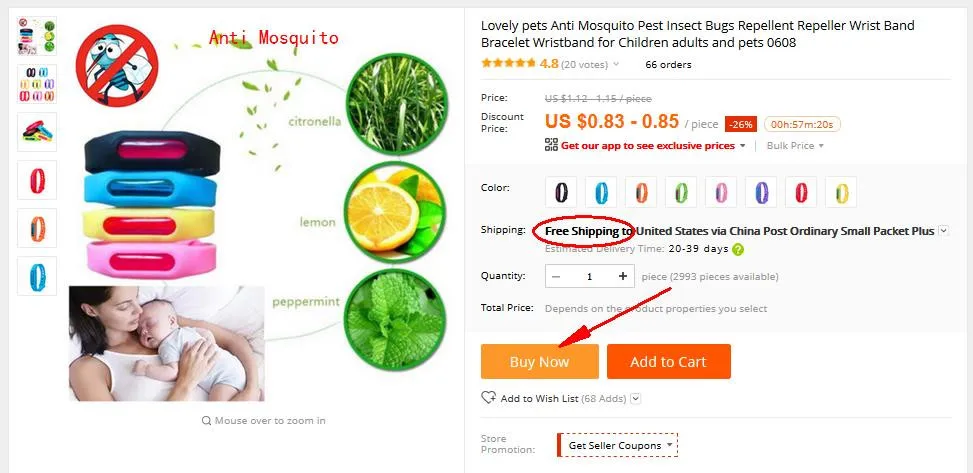Image resolution: width=973 pixels, height=473 pixels.
Task: Select the black wristband color option
Action: coord(561,192)
